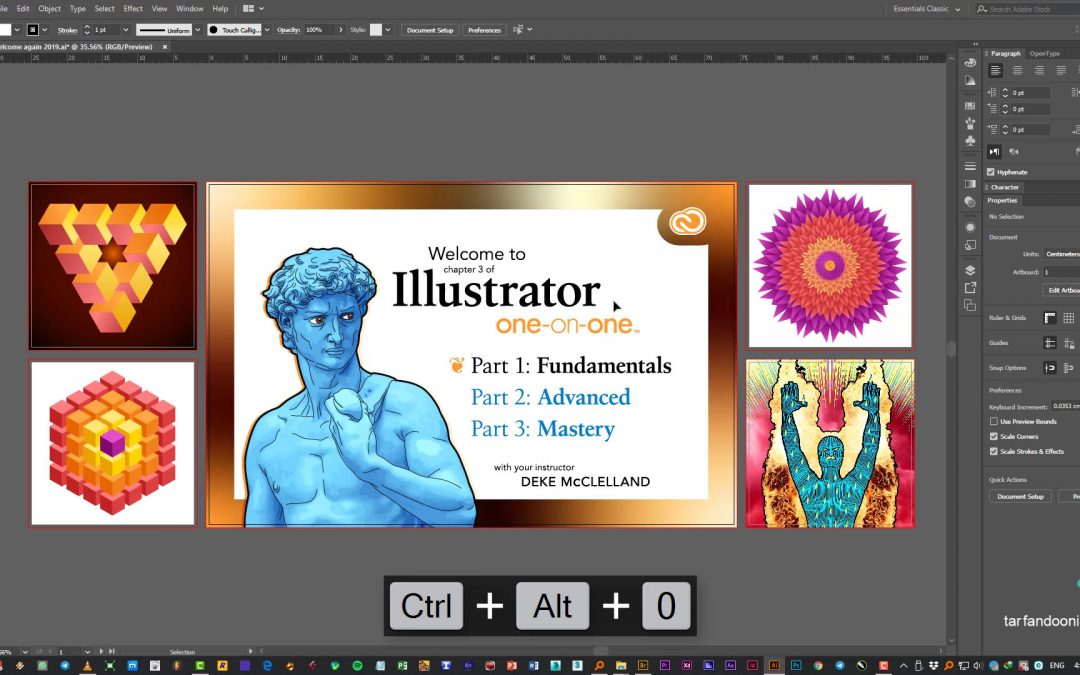This screenshot has width=1080, height=675.
Task: Click Document Setup in the control bar
Action: click(430, 30)
